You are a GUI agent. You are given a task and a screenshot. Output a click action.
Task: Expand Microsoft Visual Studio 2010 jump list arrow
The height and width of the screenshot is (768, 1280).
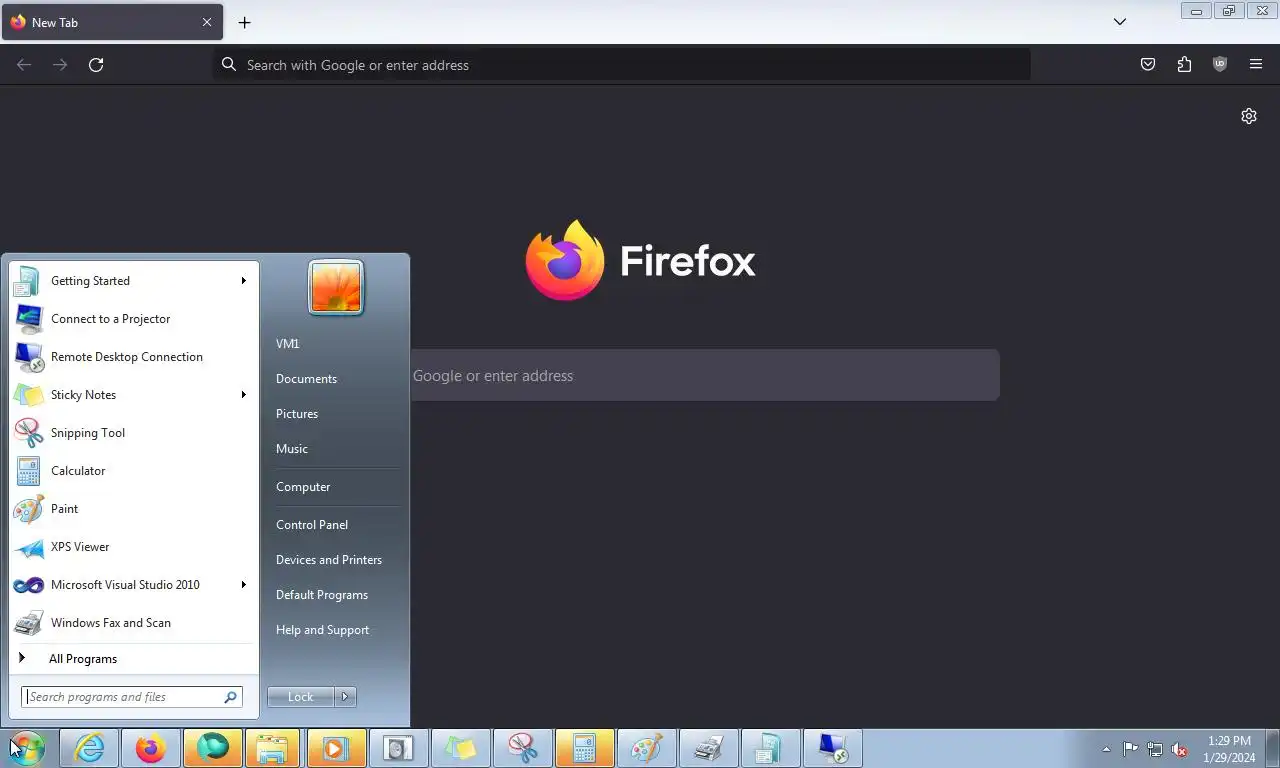click(243, 585)
